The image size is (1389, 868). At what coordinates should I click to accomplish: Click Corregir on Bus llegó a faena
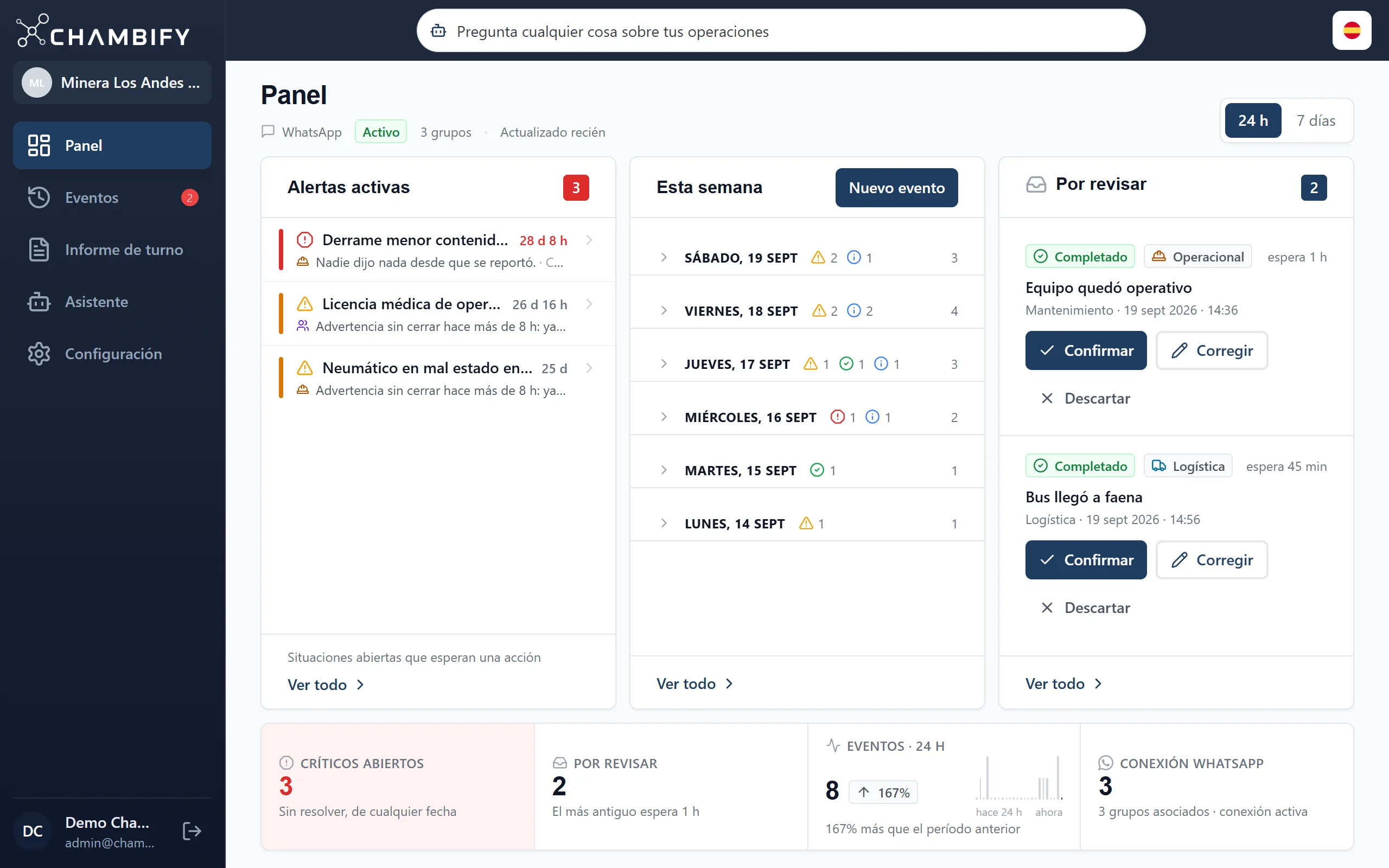coord(1212,560)
